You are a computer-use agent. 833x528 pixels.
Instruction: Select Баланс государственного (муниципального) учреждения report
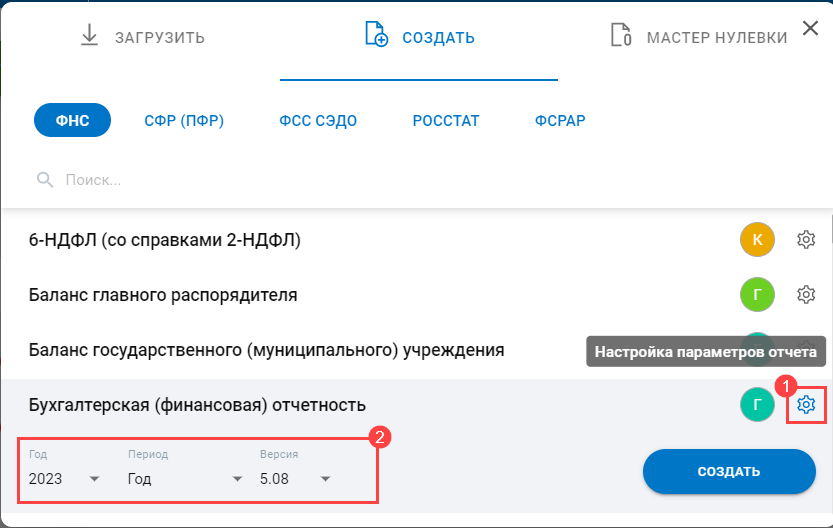click(266, 350)
